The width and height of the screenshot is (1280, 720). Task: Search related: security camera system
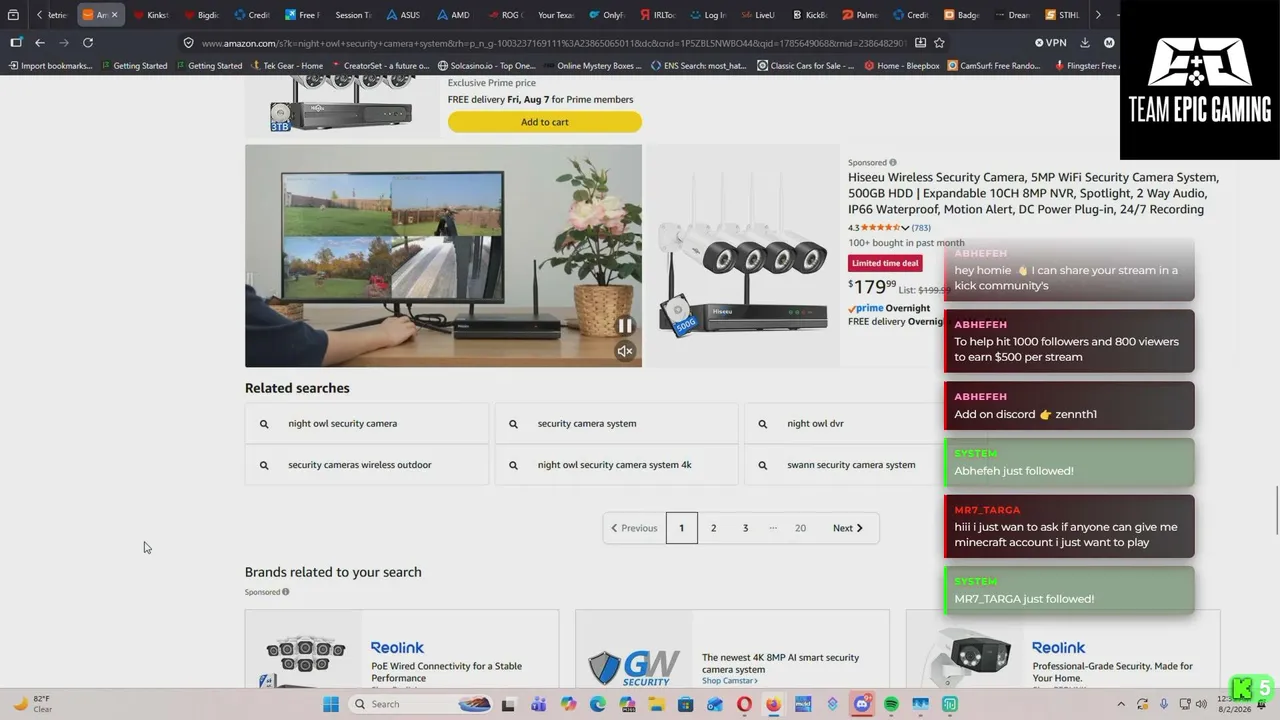pyautogui.click(x=616, y=424)
